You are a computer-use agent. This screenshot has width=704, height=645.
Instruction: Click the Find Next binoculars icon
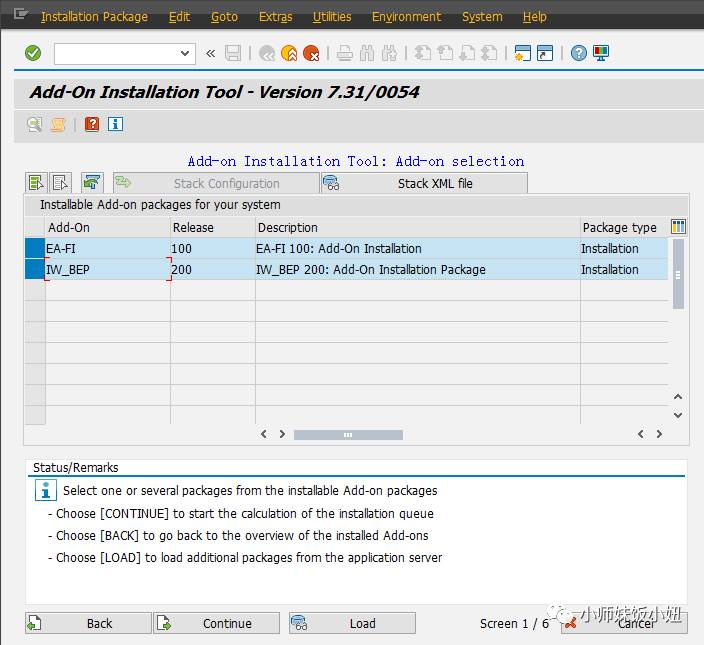tap(389, 53)
